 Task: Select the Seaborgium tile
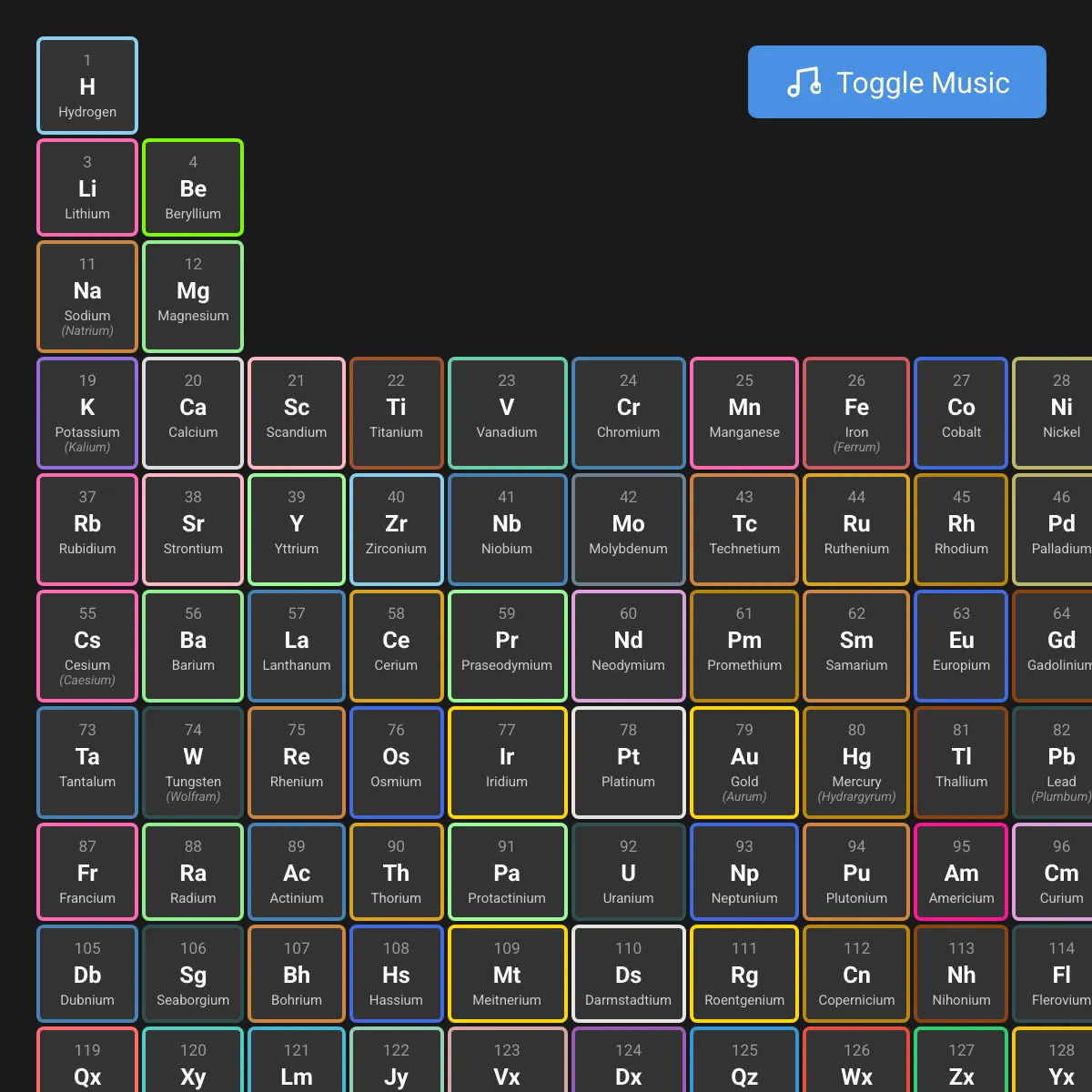(193, 974)
